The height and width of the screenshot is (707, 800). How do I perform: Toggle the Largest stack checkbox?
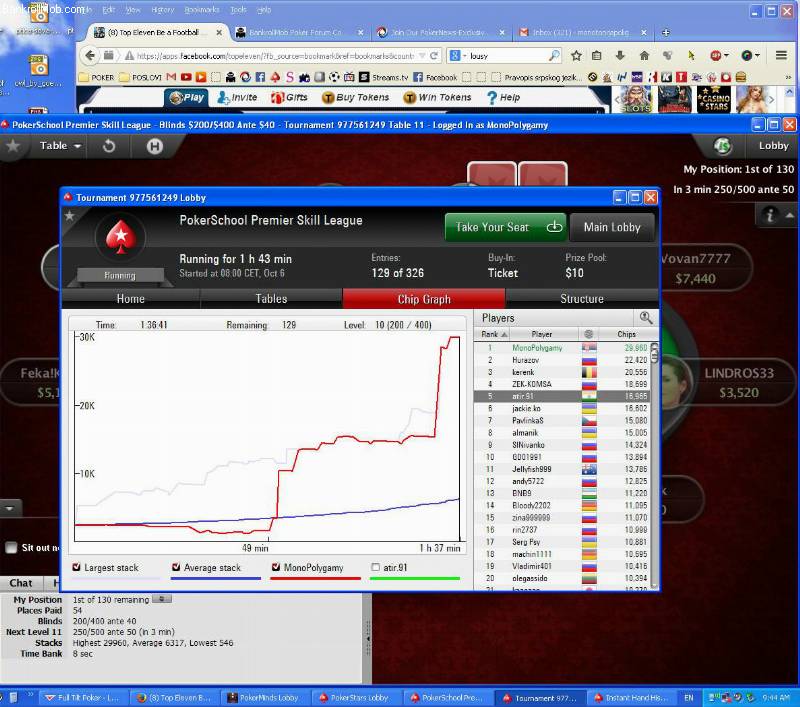[x=77, y=567]
